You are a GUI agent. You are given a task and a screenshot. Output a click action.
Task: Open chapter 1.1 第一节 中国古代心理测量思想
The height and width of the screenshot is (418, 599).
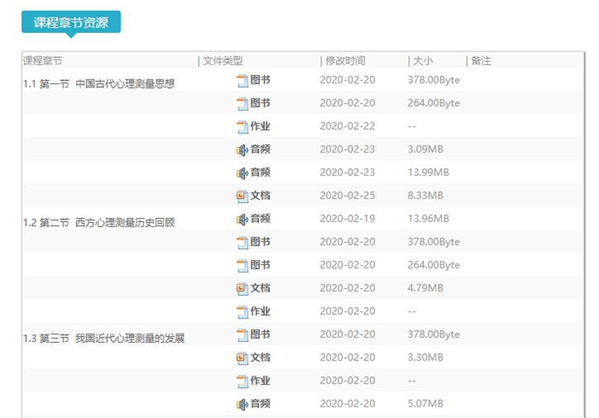click(x=99, y=84)
